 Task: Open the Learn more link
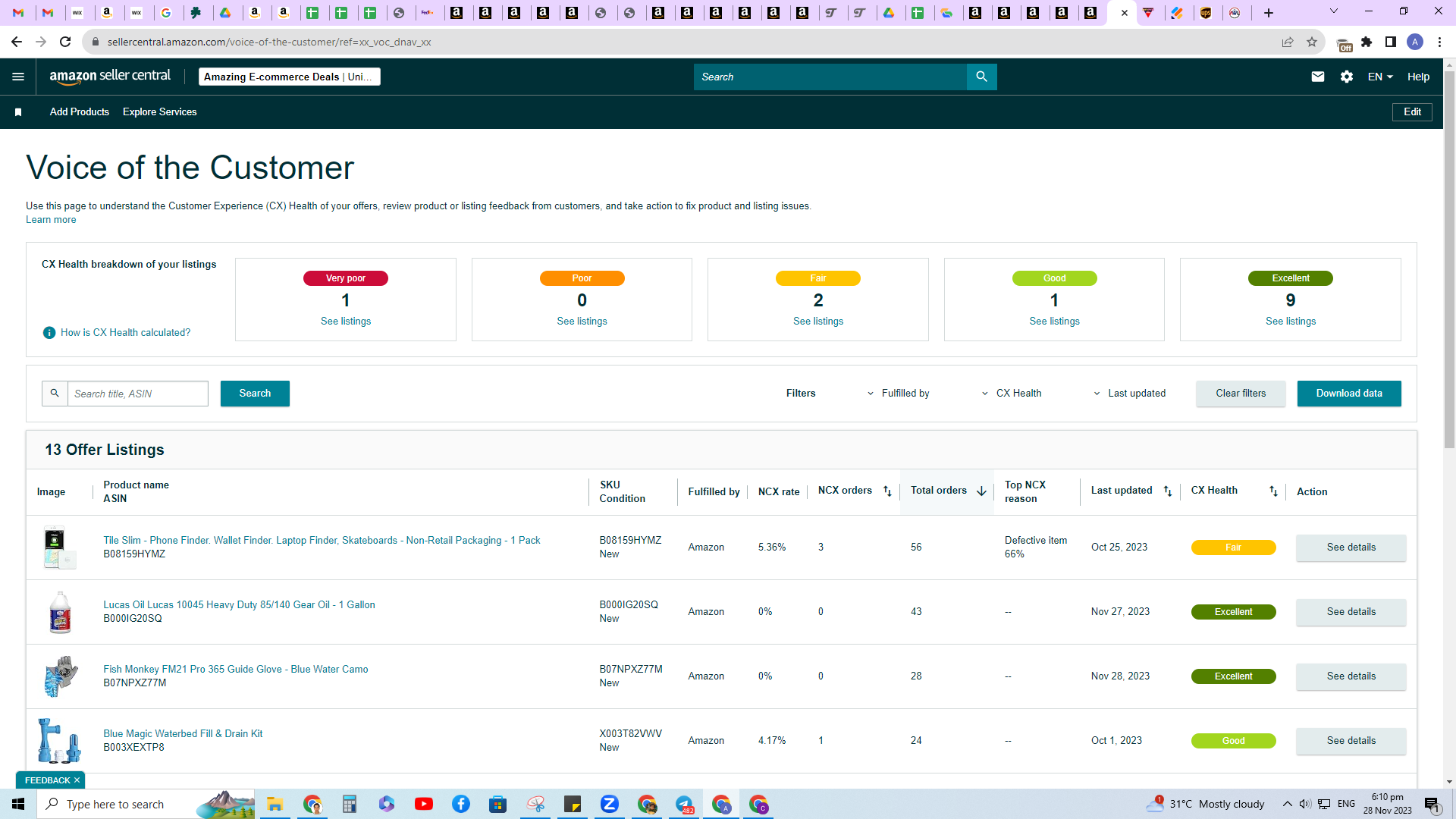click(51, 220)
